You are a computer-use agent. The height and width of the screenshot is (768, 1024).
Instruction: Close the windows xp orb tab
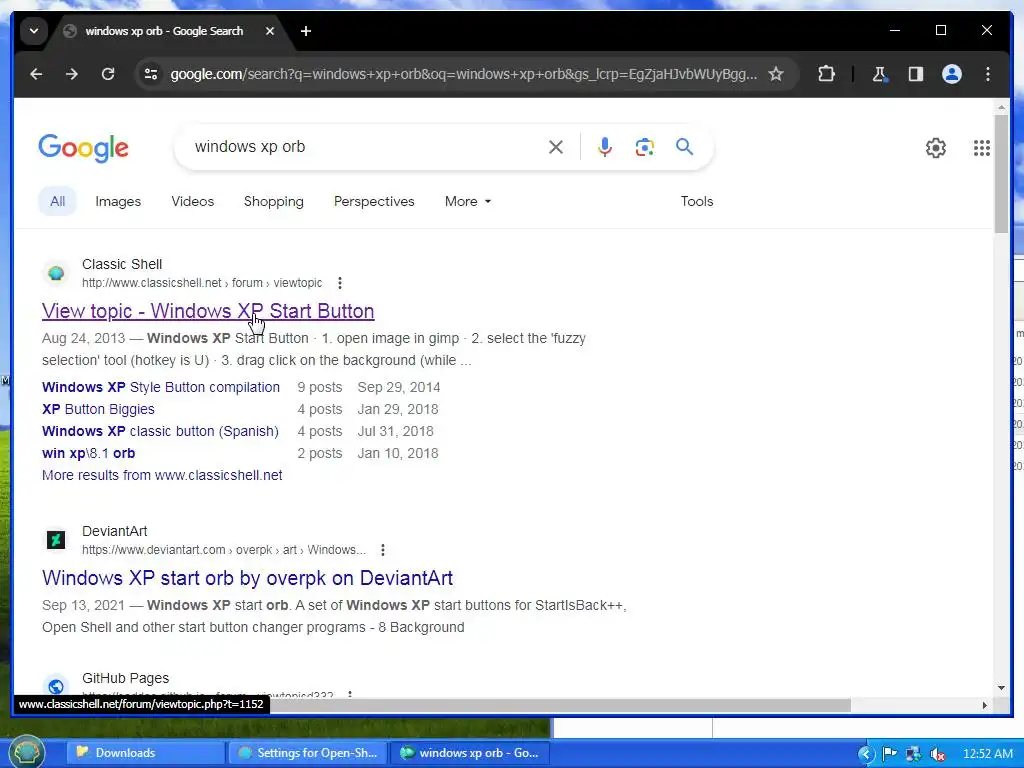pos(270,31)
